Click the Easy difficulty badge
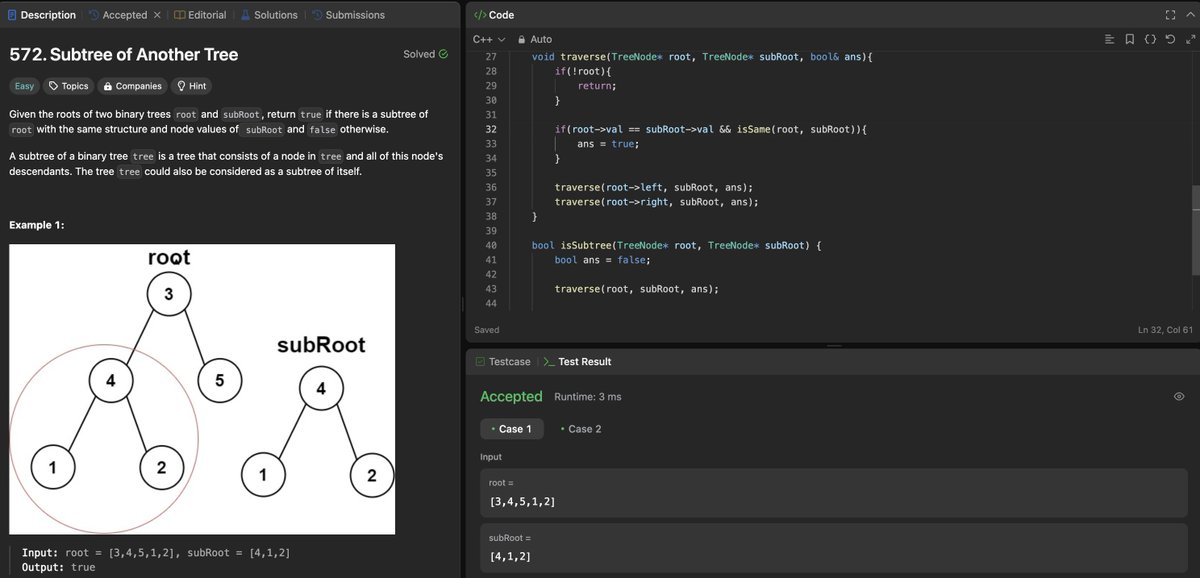Screen dimensions: 1200x578 pos(24,86)
